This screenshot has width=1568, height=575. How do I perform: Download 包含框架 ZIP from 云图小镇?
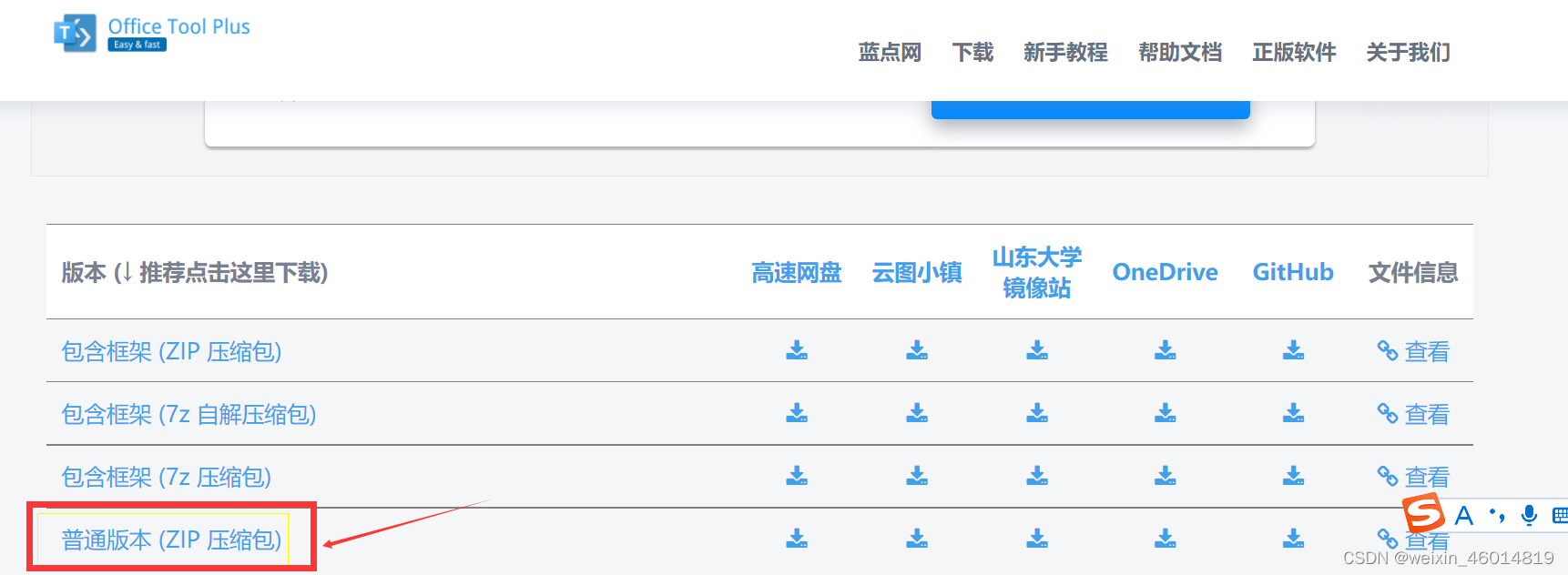(x=917, y=351)
